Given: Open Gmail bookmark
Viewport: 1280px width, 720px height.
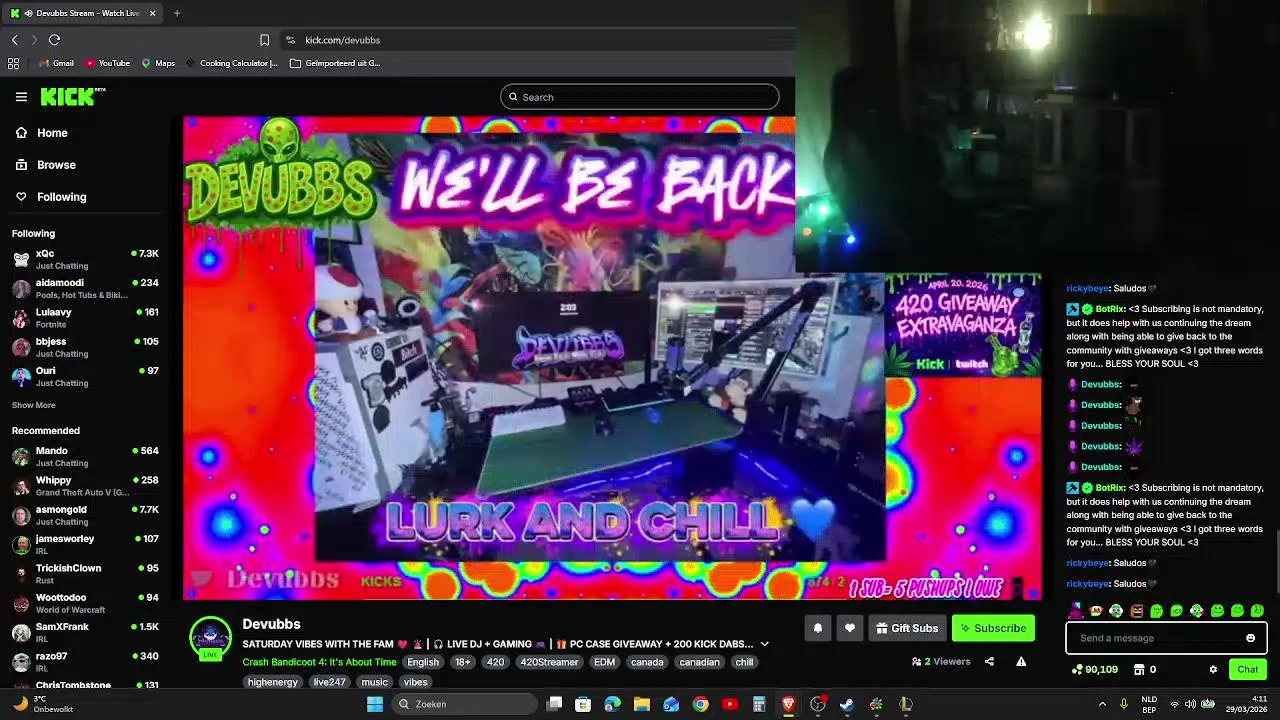Looking at the screenshot, I should (x=56, y=63).
